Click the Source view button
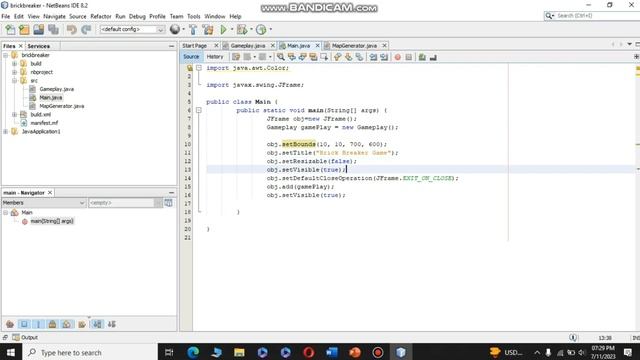The image size is (640, 360). 191,57
